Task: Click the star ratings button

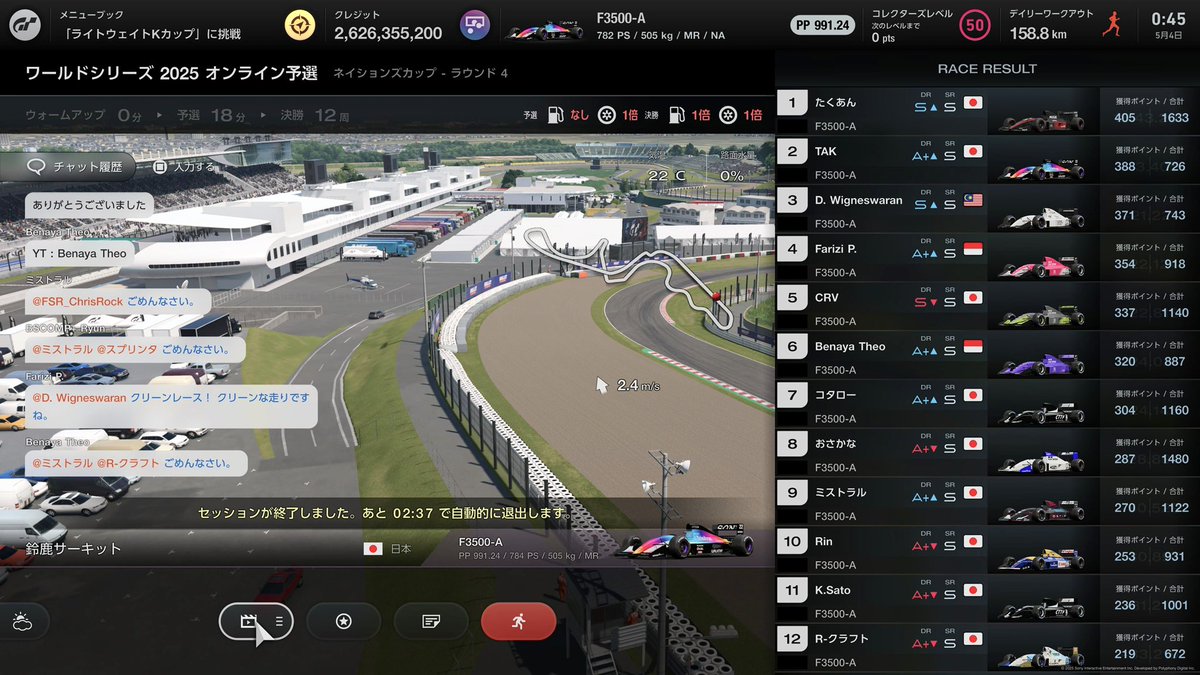Action: [343, 621]
